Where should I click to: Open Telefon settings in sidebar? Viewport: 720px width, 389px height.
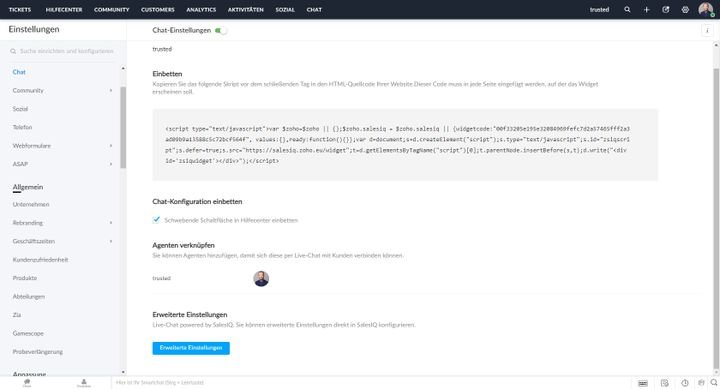22,127
